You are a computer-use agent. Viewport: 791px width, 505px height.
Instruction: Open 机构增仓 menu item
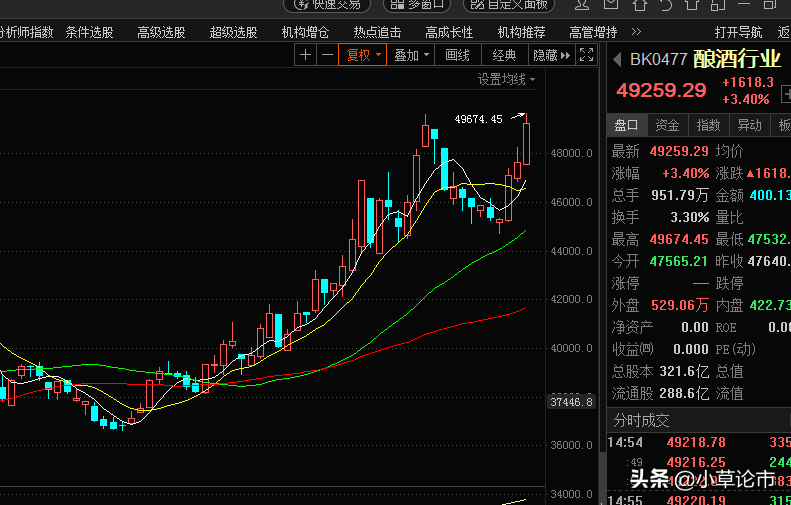305,33
